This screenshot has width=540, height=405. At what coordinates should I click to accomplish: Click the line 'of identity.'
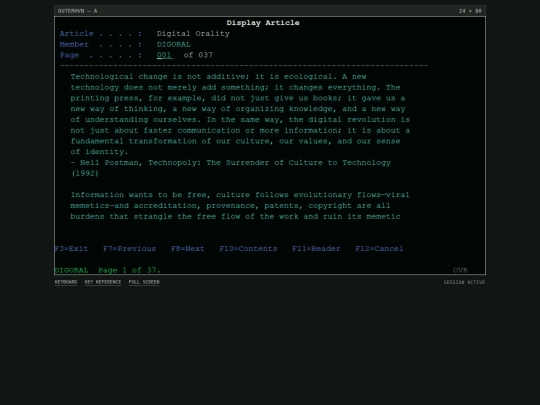click(99, 152)
